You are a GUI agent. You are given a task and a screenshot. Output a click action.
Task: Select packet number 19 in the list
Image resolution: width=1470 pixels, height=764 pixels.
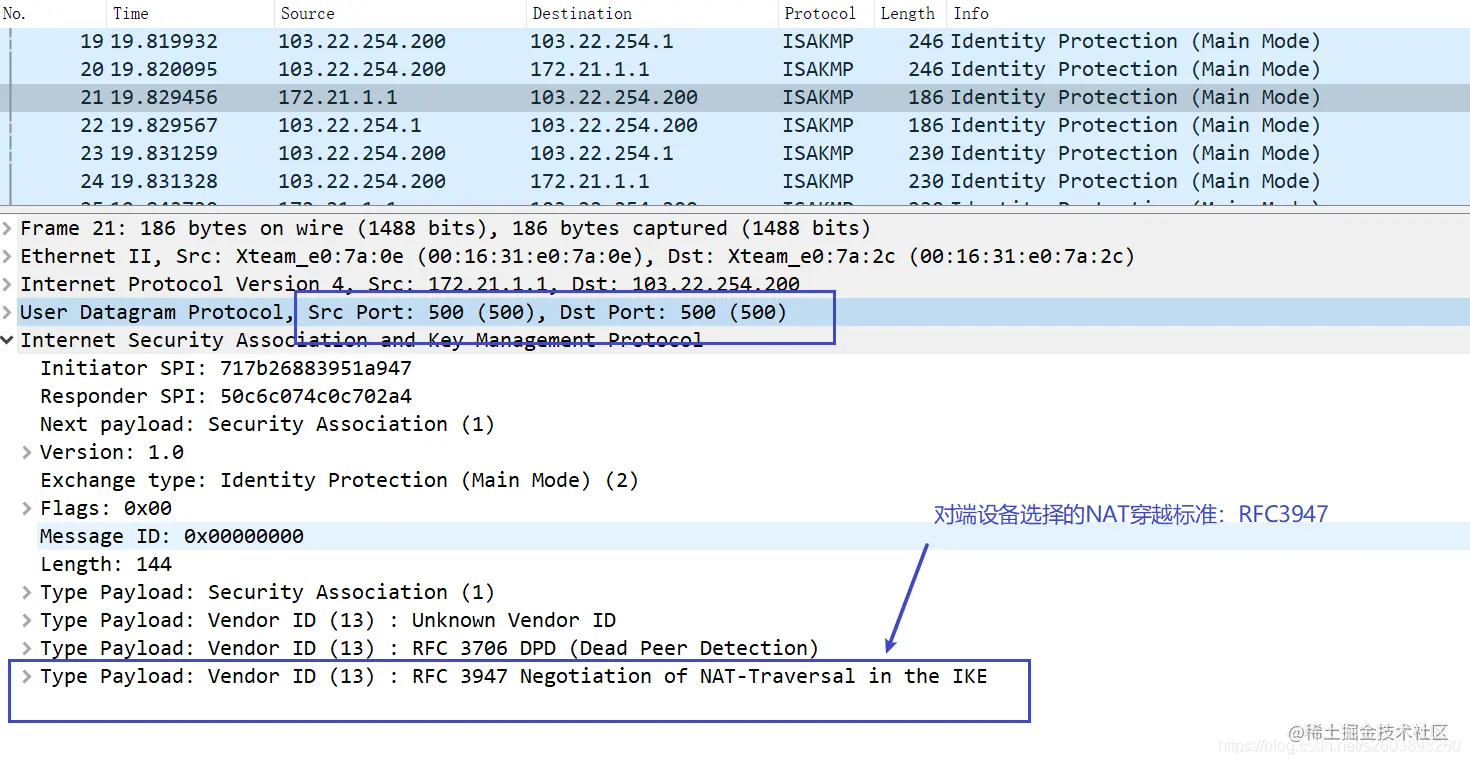(x=735, y=41)
